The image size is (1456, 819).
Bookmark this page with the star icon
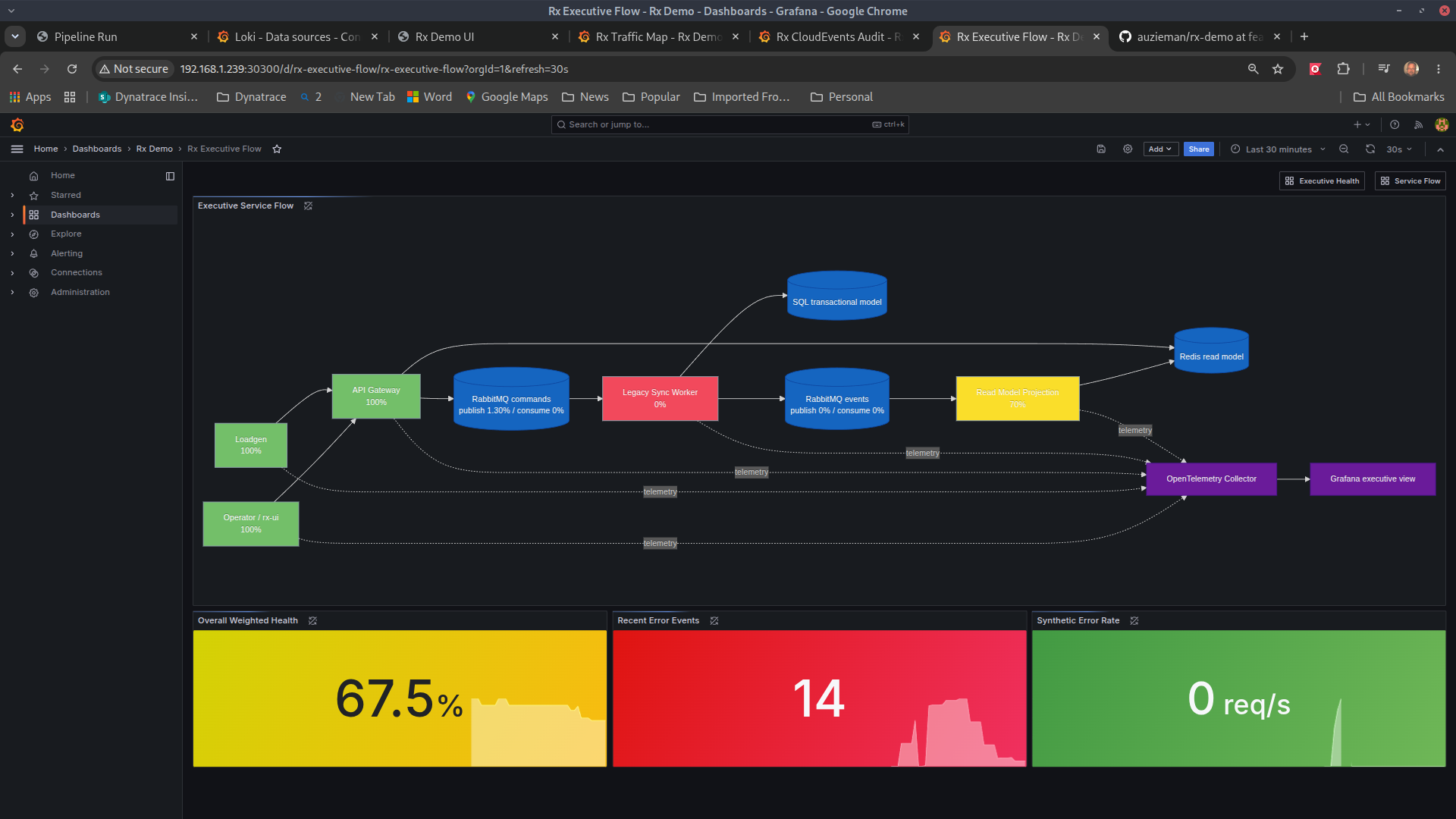(1278, 69)
